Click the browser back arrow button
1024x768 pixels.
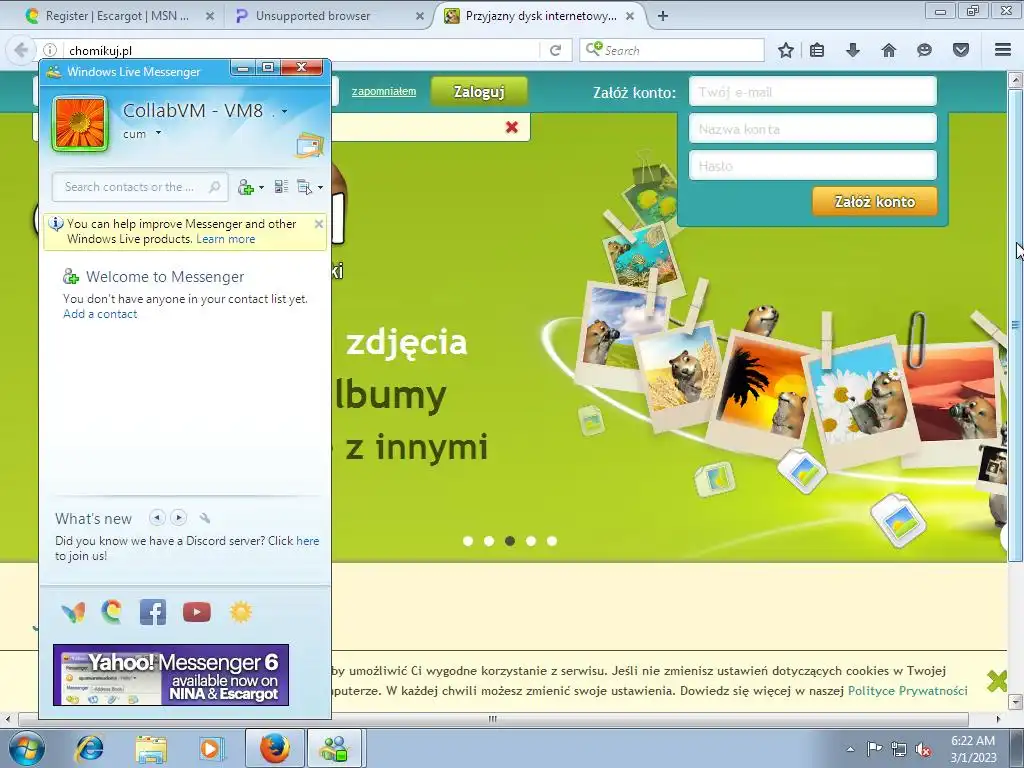[21, 50]
